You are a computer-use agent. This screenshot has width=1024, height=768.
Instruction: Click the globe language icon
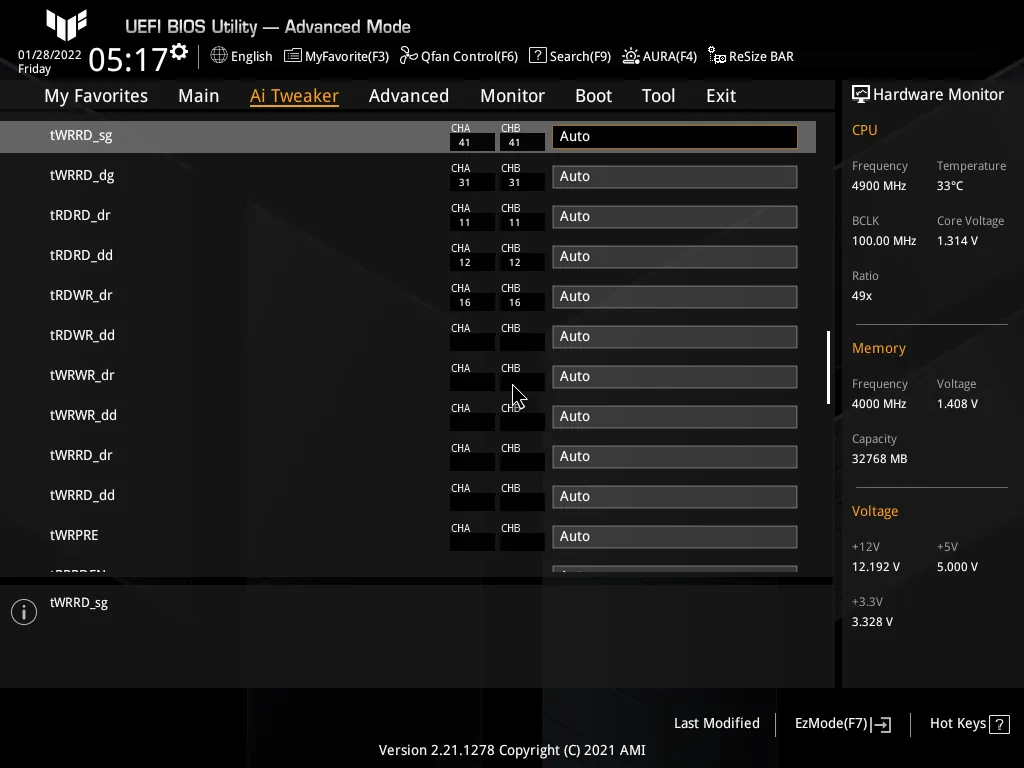219,56
